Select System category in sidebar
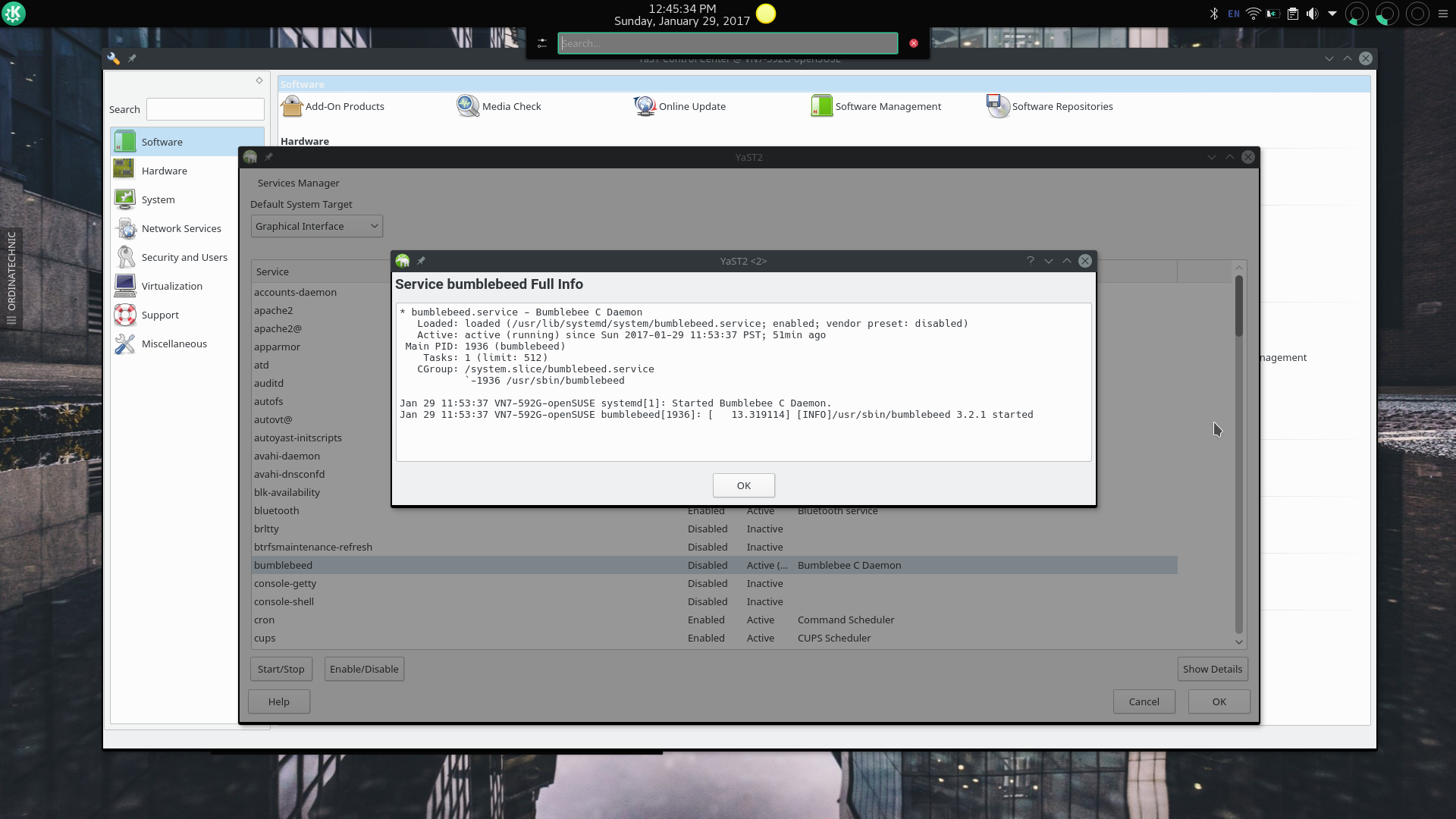The height and width of the screenshot is (819, 1456). coord(174,199)
